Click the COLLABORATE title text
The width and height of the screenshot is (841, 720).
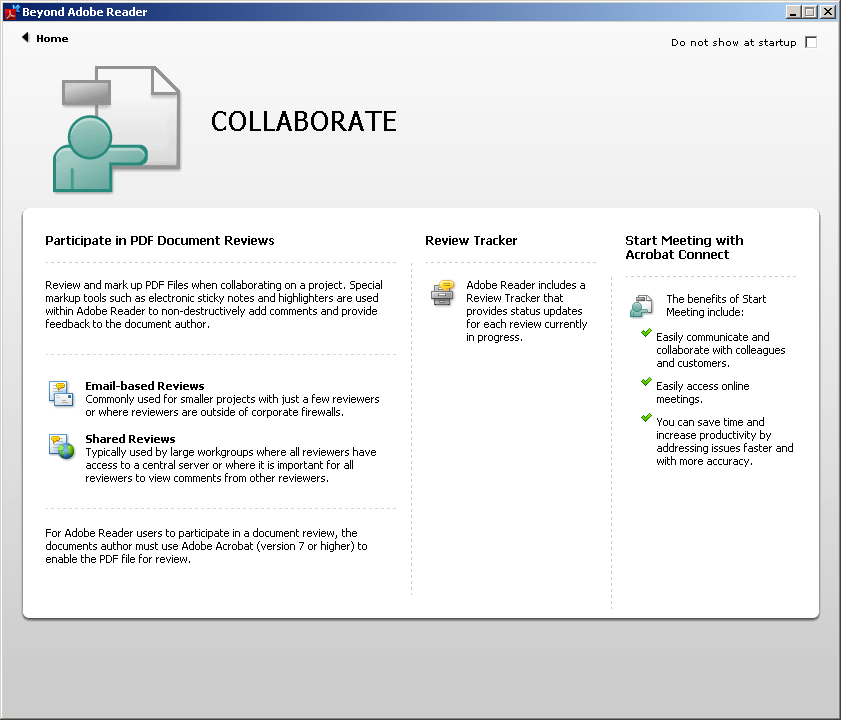(304, 121)
